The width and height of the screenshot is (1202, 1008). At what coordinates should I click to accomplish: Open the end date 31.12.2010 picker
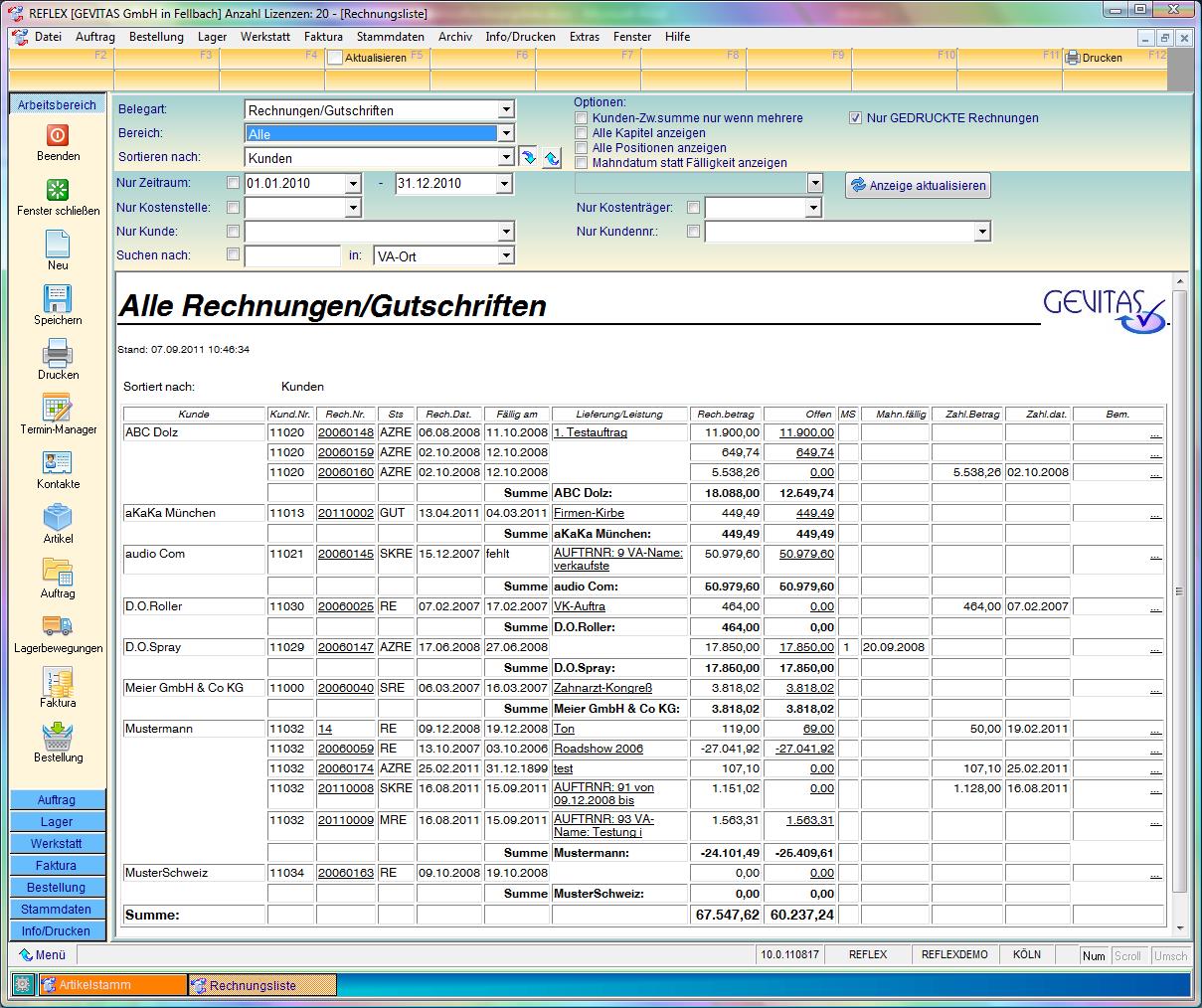point(504,184)
